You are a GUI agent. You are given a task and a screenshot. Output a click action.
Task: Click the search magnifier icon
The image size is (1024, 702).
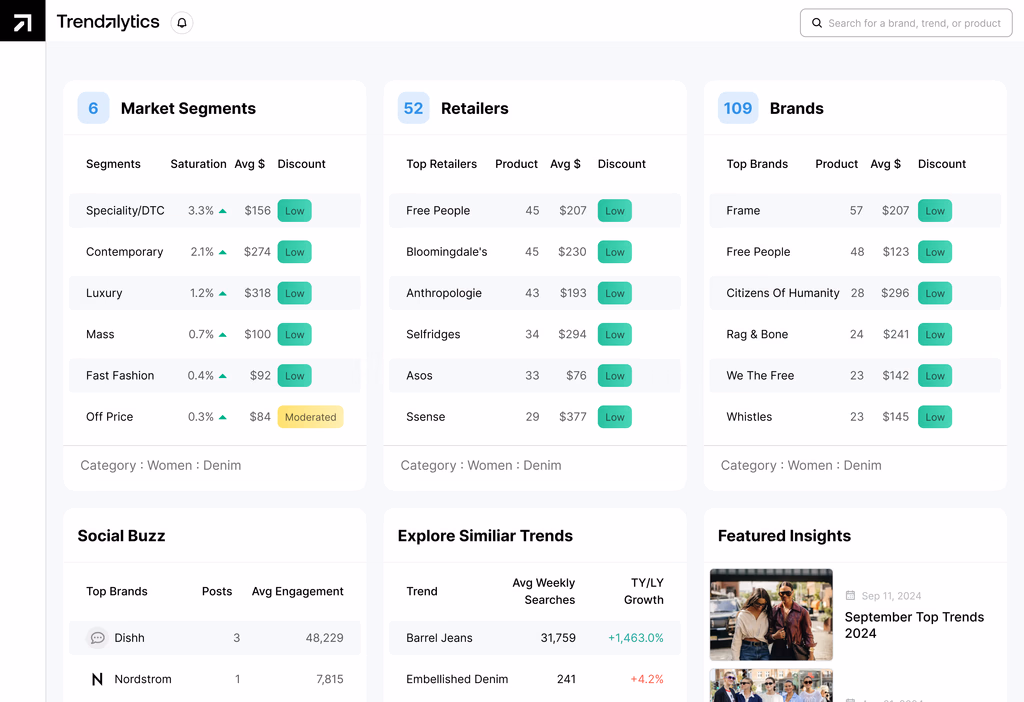[816, 23]
